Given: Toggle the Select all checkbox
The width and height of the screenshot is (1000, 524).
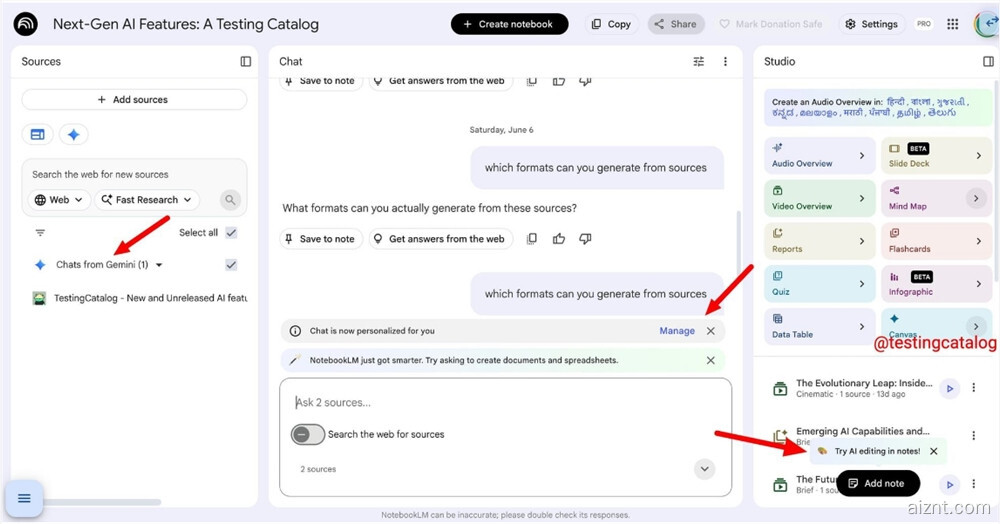Looking at the screenshot, I should point(231,233).
